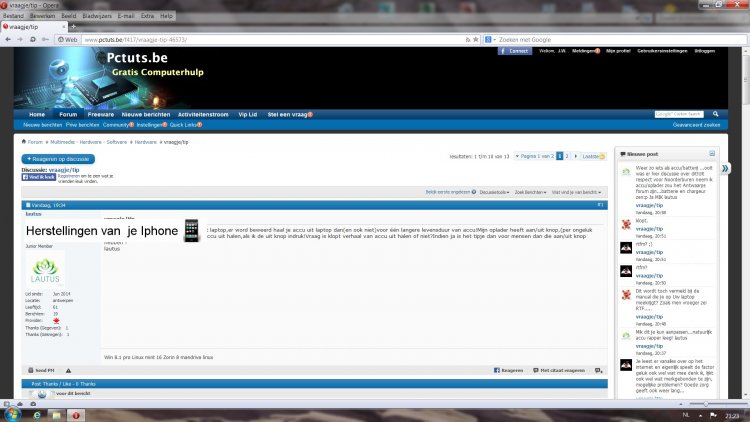Open the Pagina 1 van 2 dropdown
The width and height of the screenshot is (750, 422).
tap(534, 156)
